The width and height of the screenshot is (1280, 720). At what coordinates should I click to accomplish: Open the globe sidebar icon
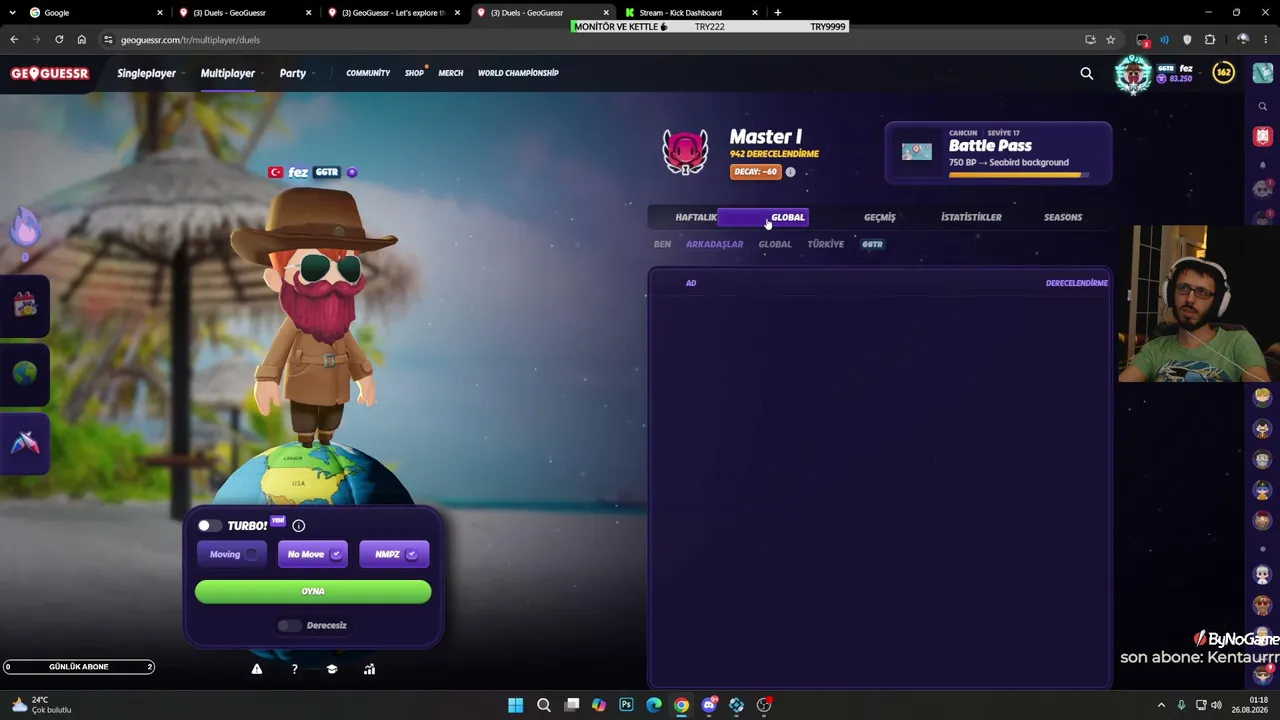point(25,373)
